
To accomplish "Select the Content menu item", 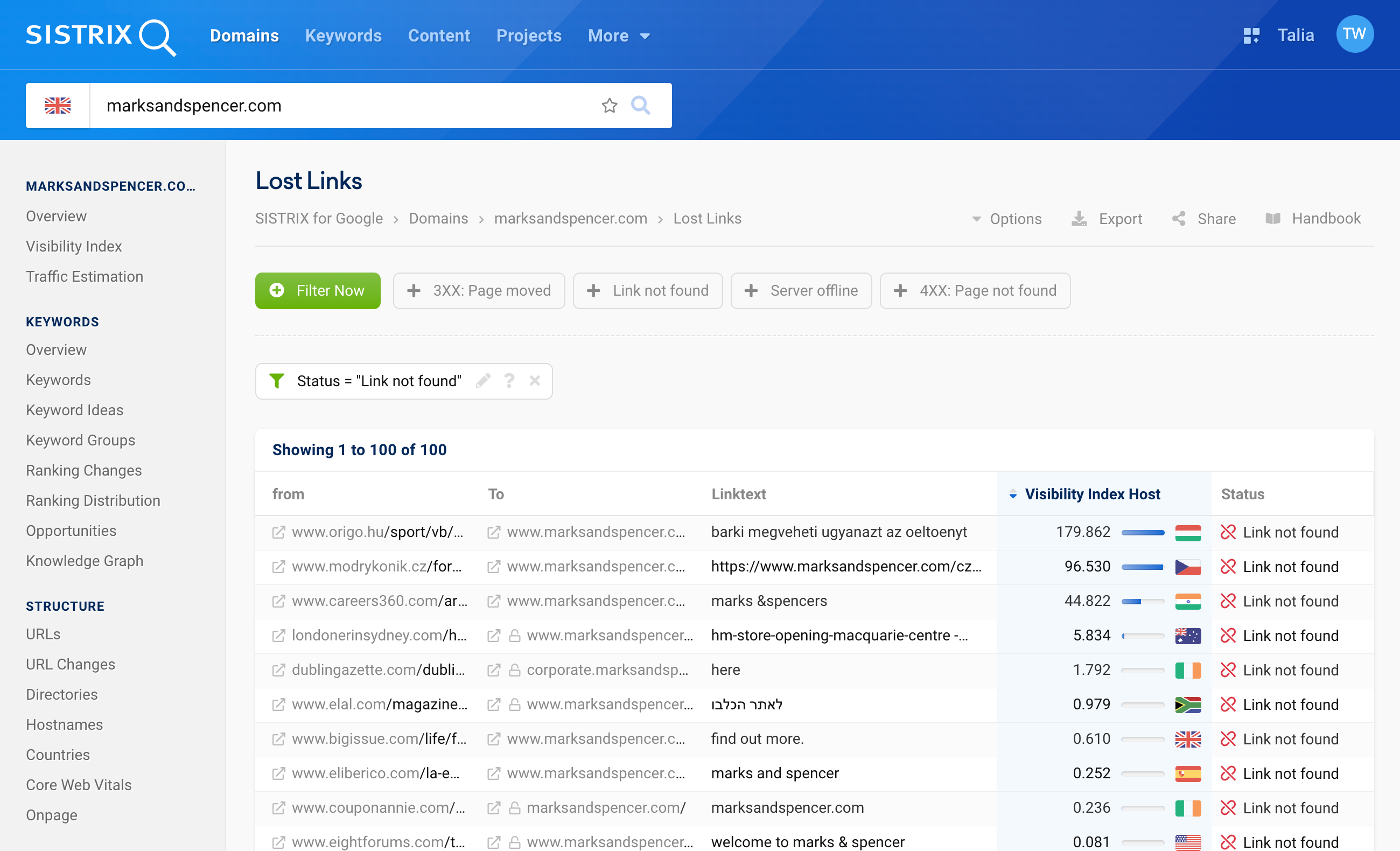I will [x=439, y=35].
